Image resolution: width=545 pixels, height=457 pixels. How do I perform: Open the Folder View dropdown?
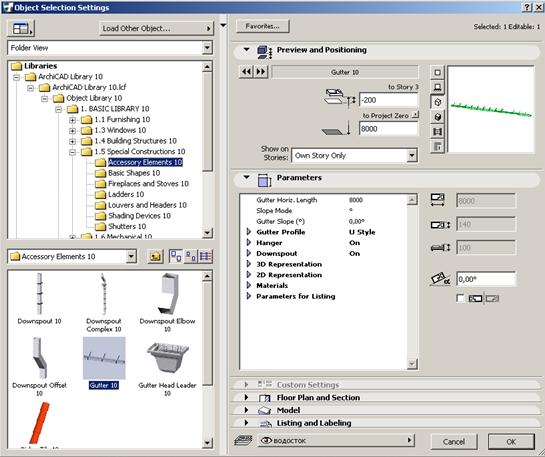click(207, 48)
